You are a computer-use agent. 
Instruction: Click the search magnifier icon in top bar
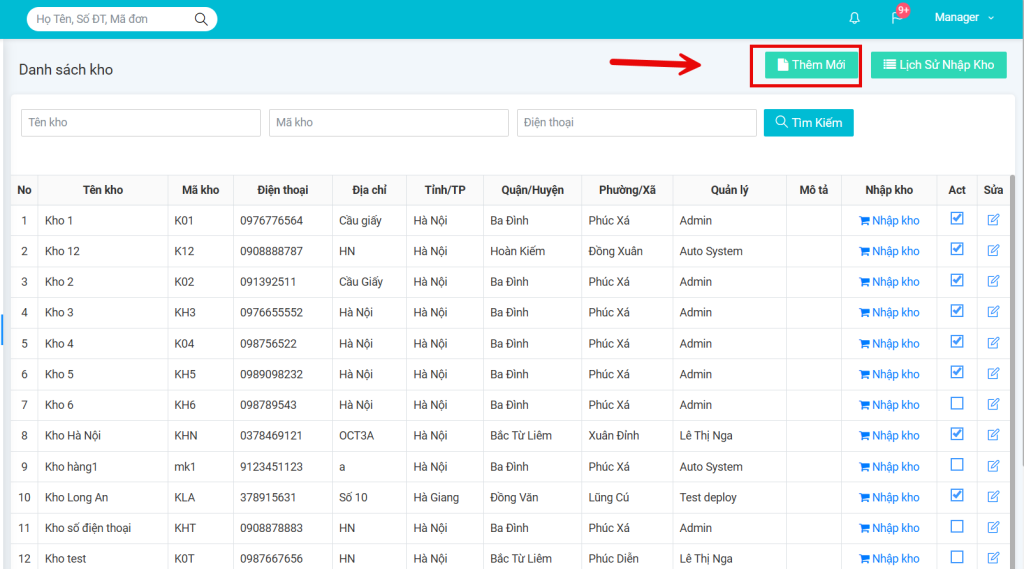coord(201,19)
